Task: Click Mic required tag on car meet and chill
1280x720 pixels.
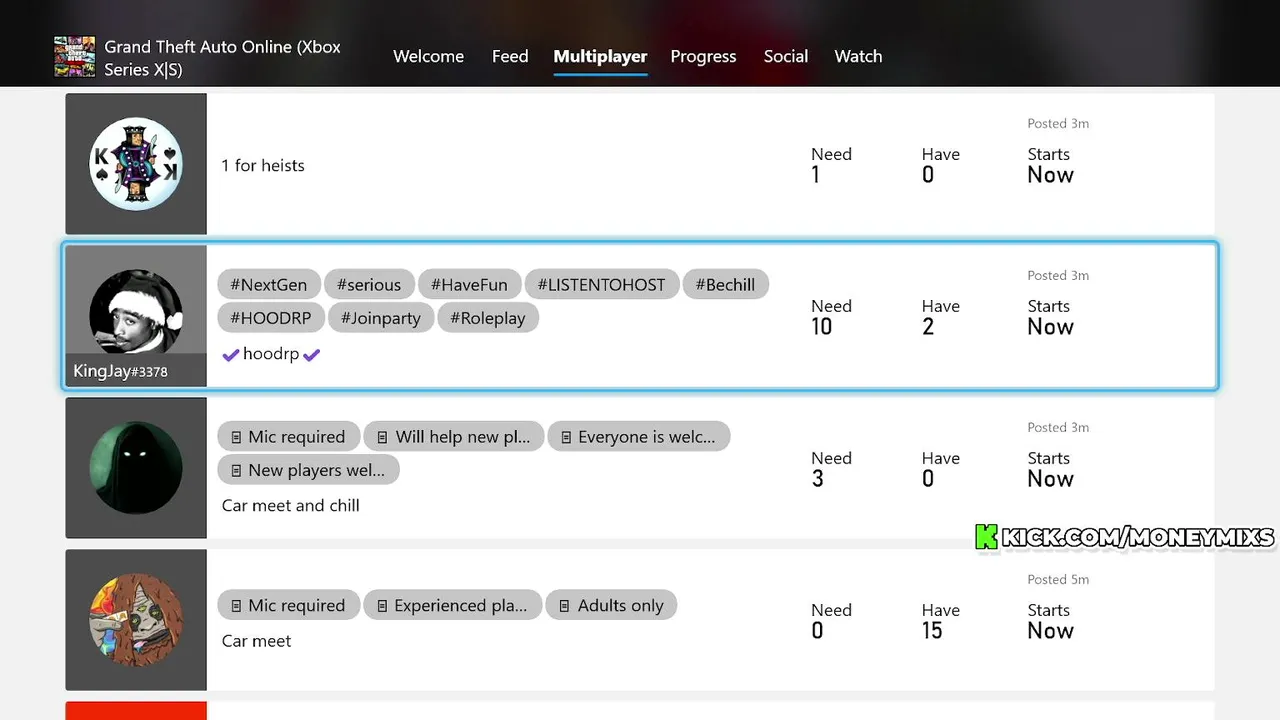Action: click(x=289, y=436)
